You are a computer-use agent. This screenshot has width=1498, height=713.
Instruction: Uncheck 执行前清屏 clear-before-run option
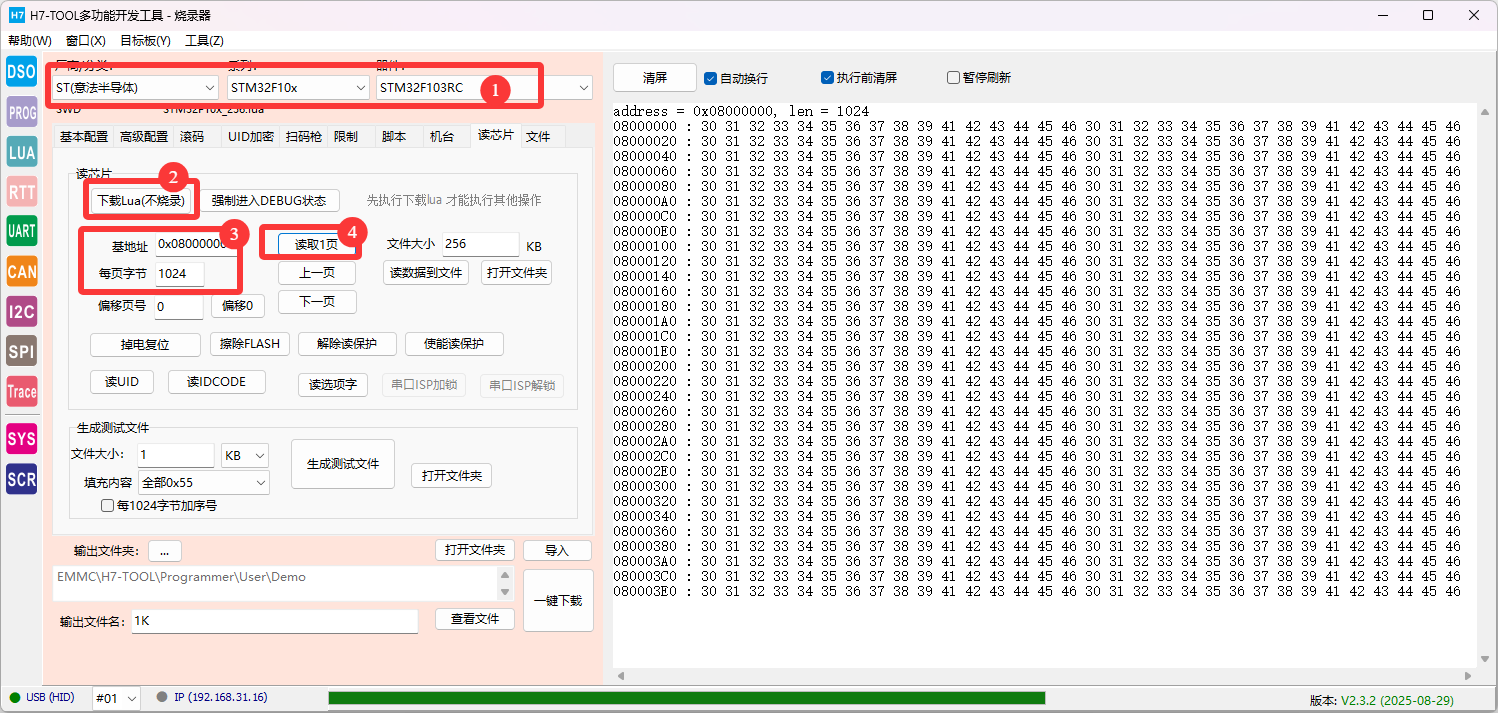coord(827,78)
